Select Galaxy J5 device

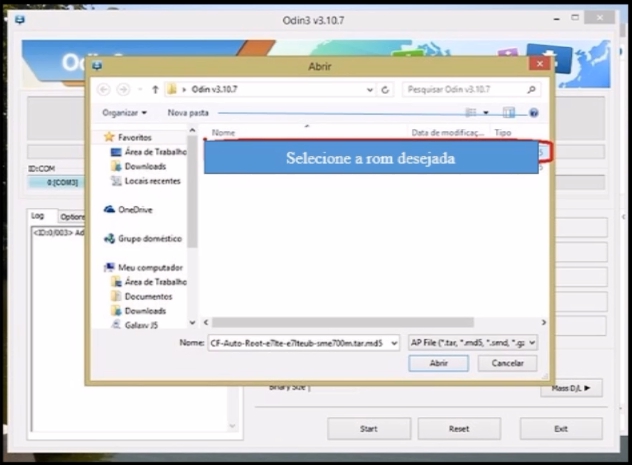(141, 325)
